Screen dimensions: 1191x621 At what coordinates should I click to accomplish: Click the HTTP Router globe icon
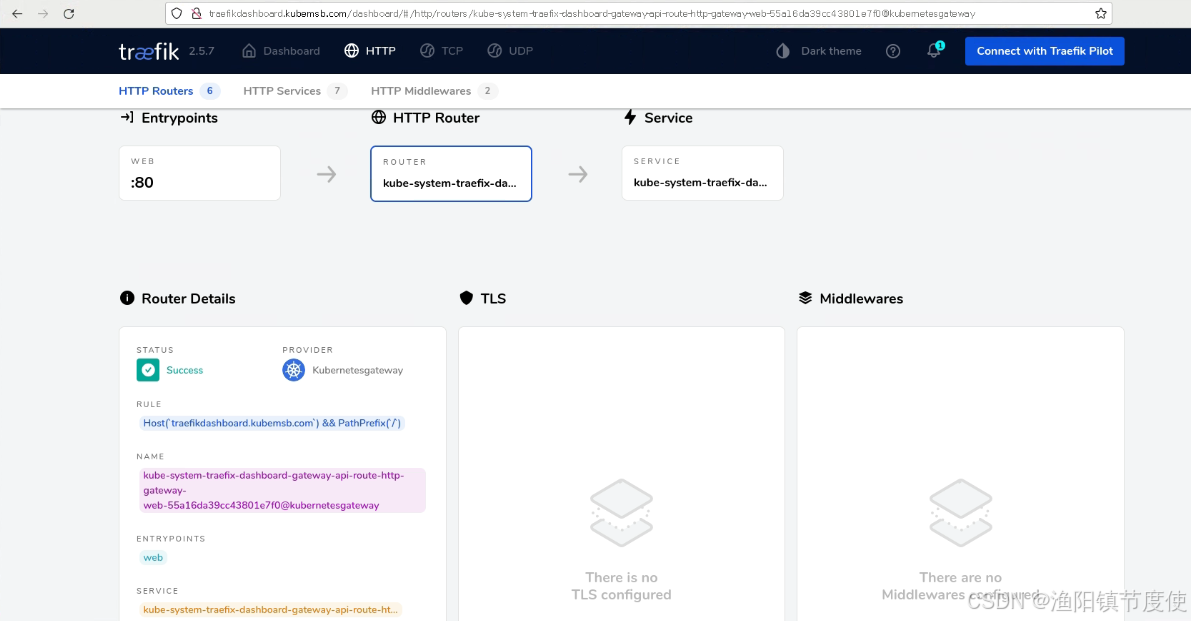point(378,118)
